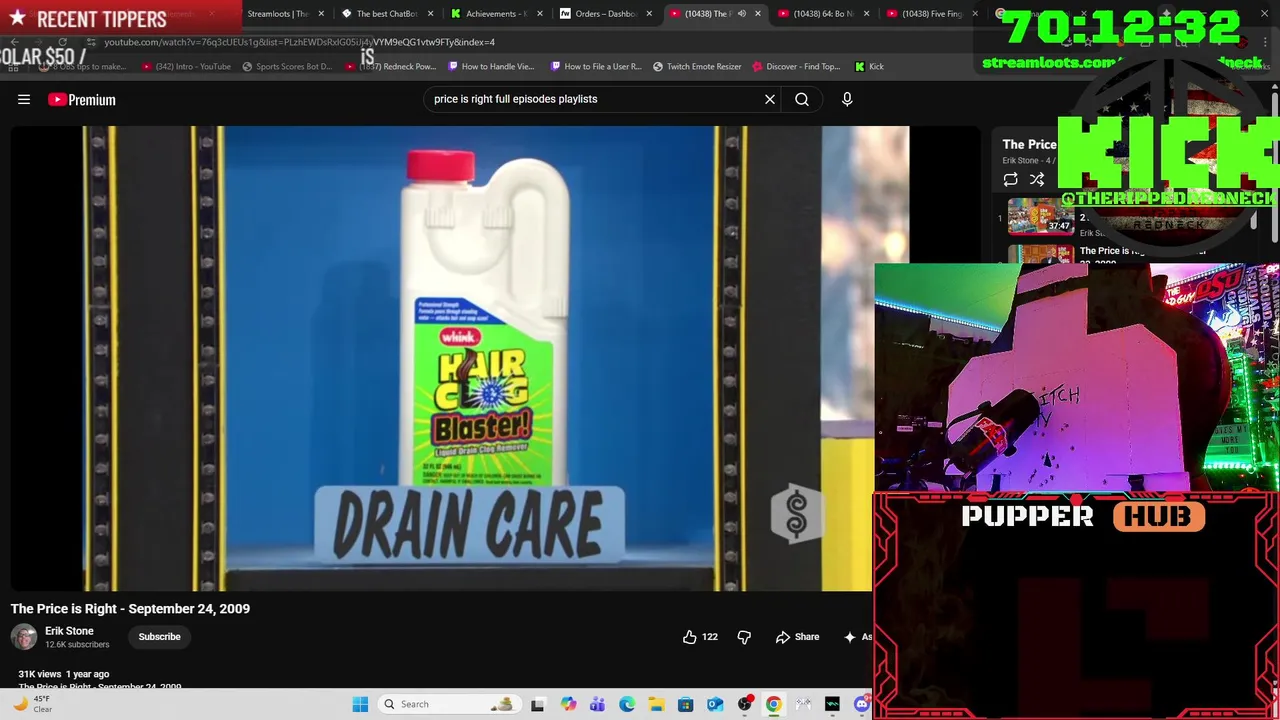The height and width of the screenshot is (720, 1280).
Task: Close the Streamloots tab
Action: 321,14
